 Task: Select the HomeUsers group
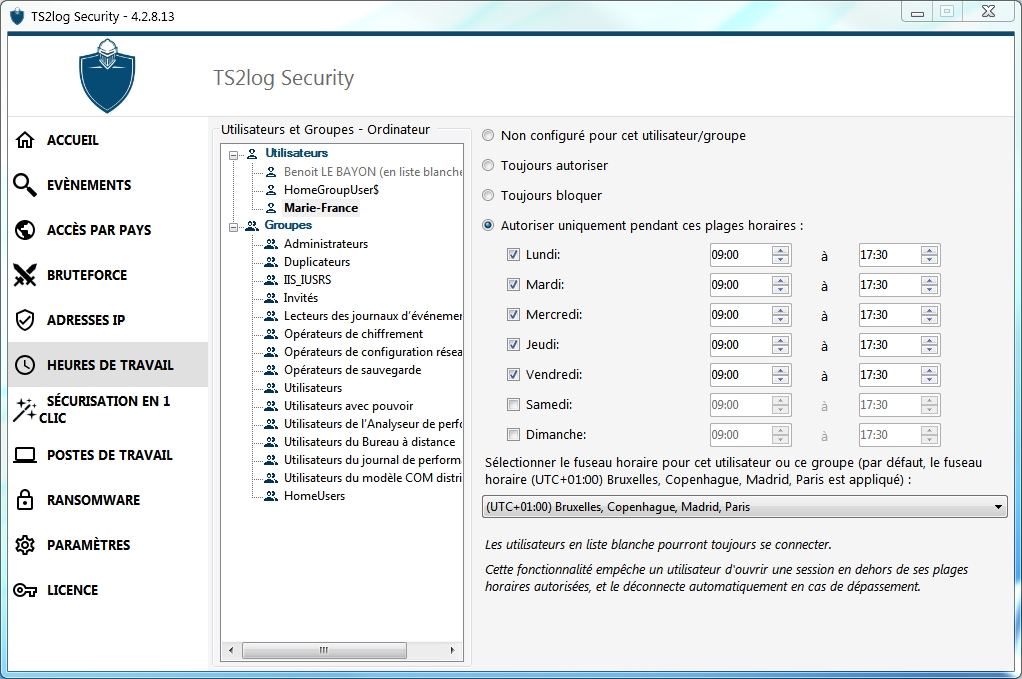(314, 496)
